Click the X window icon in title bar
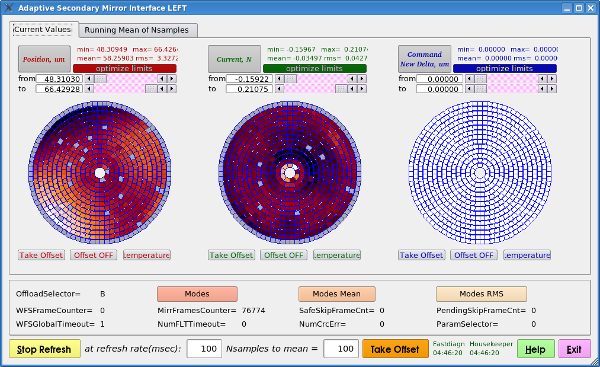Screen dimensions: 600x367 (9, 8)
